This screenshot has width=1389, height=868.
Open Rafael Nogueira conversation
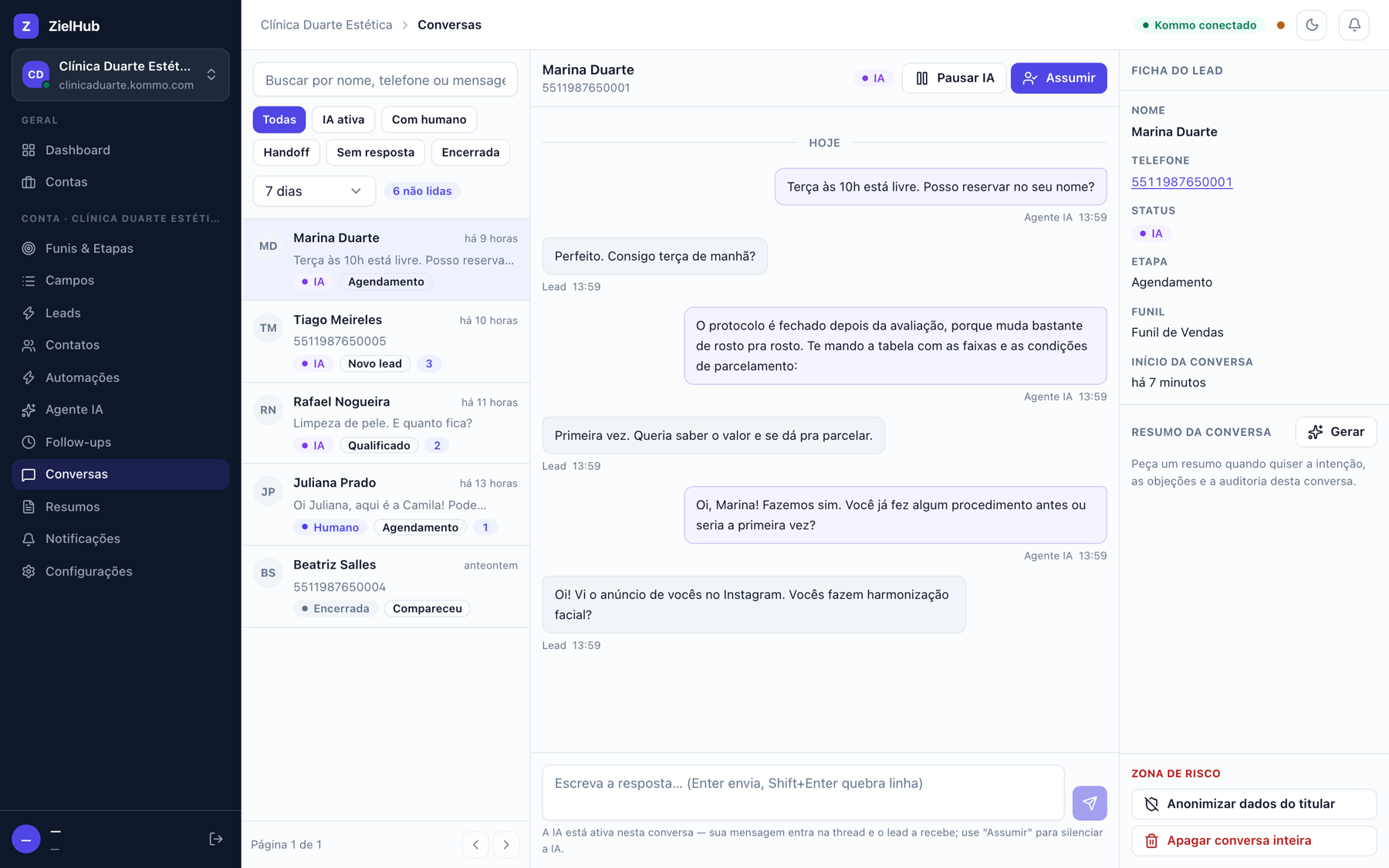pyautogui.click(x=386, y=424)
